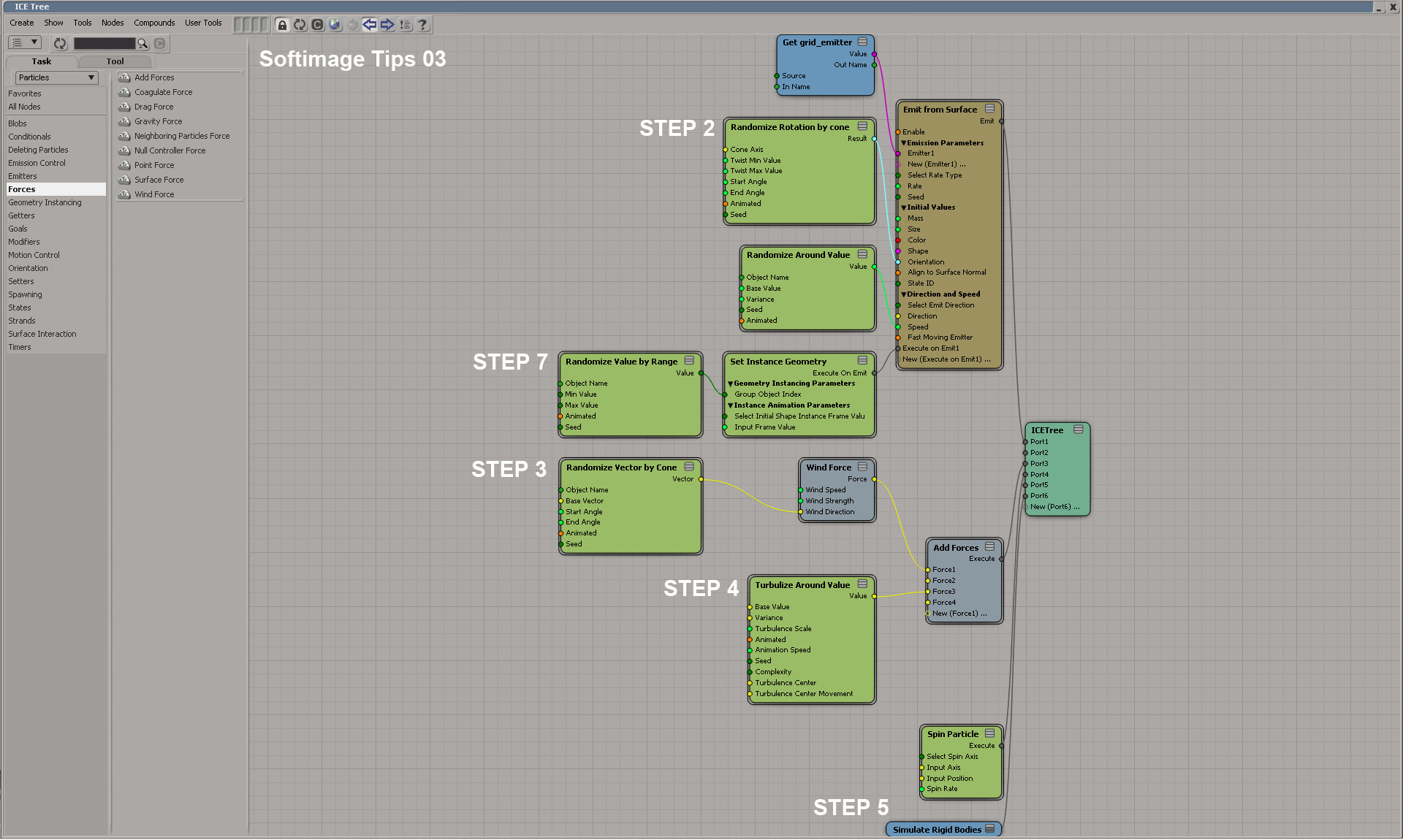Screen dimensions: 1403x840
Task: Click the Wind Force preset icon in the list
Action: click(x=124, y=194)
